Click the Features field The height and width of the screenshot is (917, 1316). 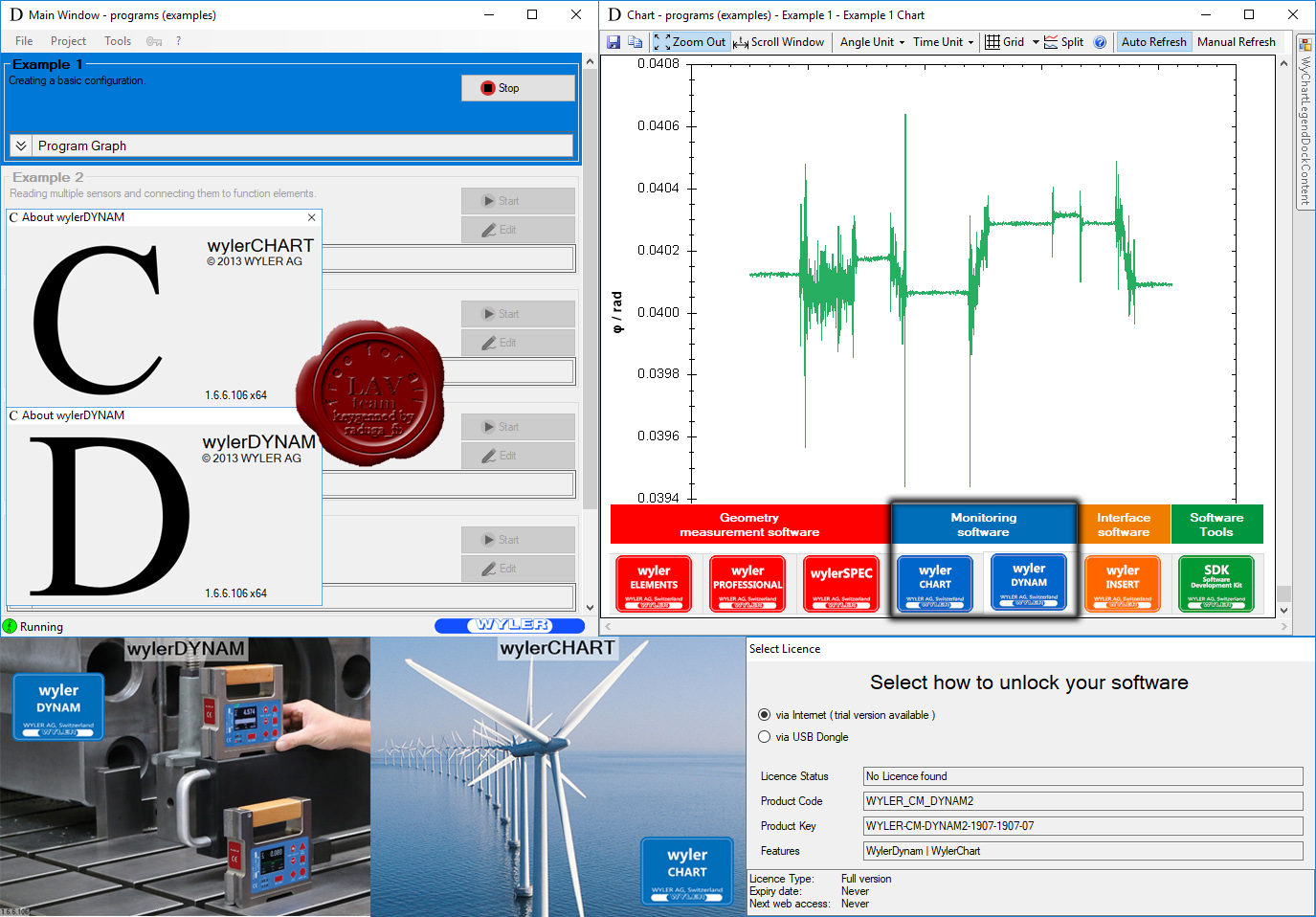(1082, 851)
